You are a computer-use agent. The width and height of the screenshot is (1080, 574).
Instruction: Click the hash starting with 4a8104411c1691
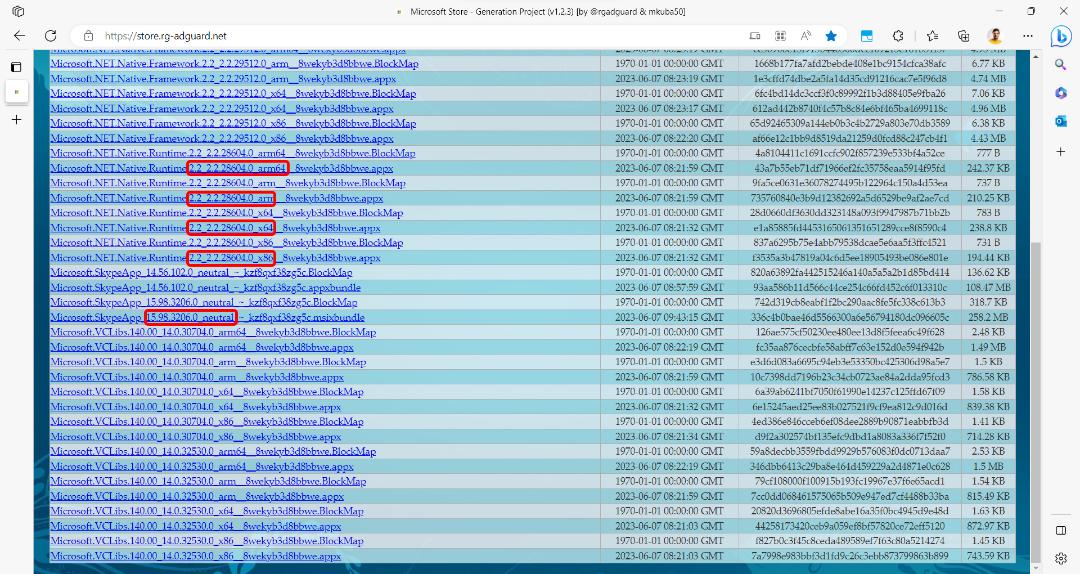(x=850, y=153)
